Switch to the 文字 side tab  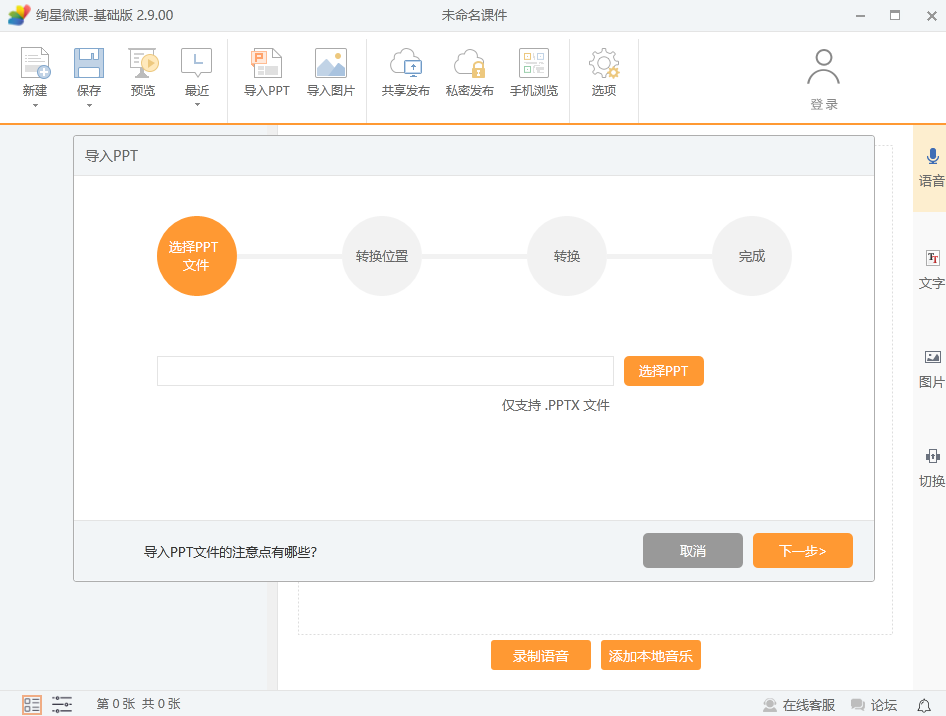pos(931,270)
